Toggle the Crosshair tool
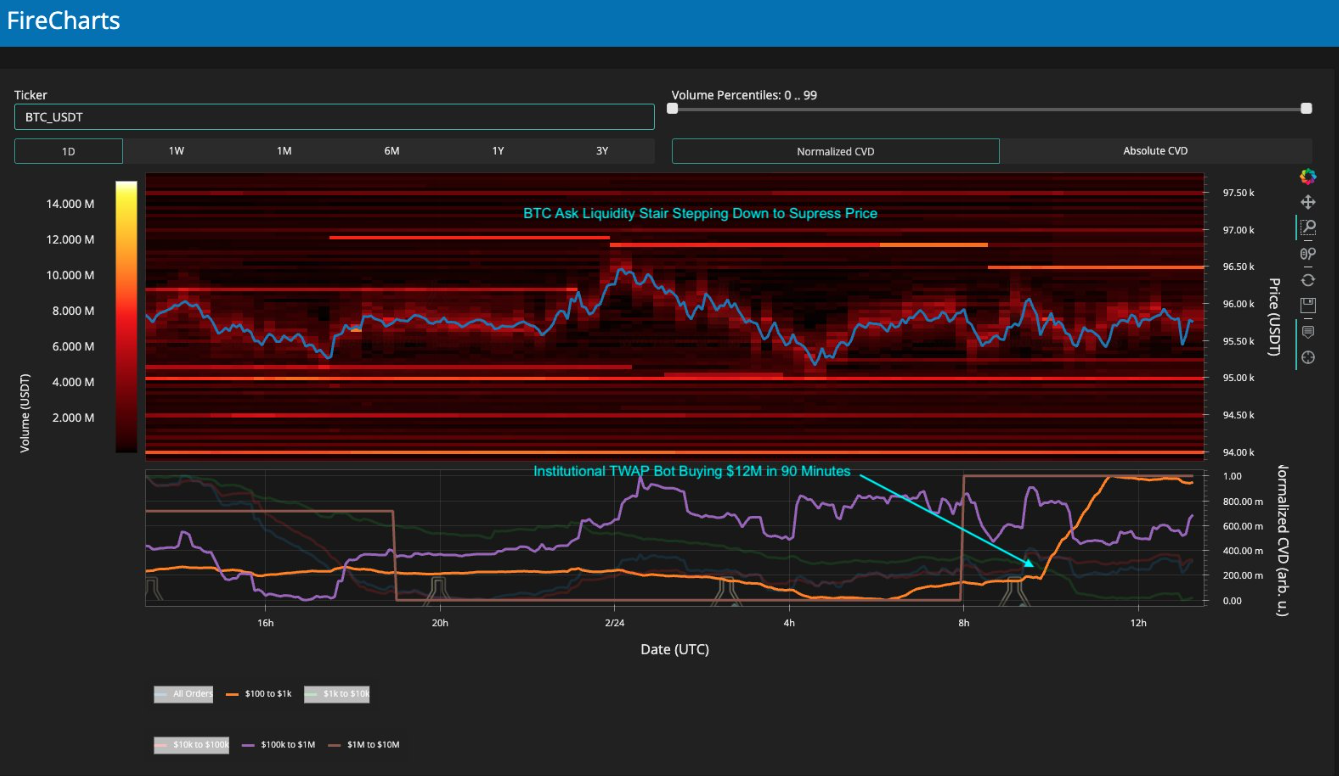This screenshot has height=776, width=1339. (x=1307, y=357)
